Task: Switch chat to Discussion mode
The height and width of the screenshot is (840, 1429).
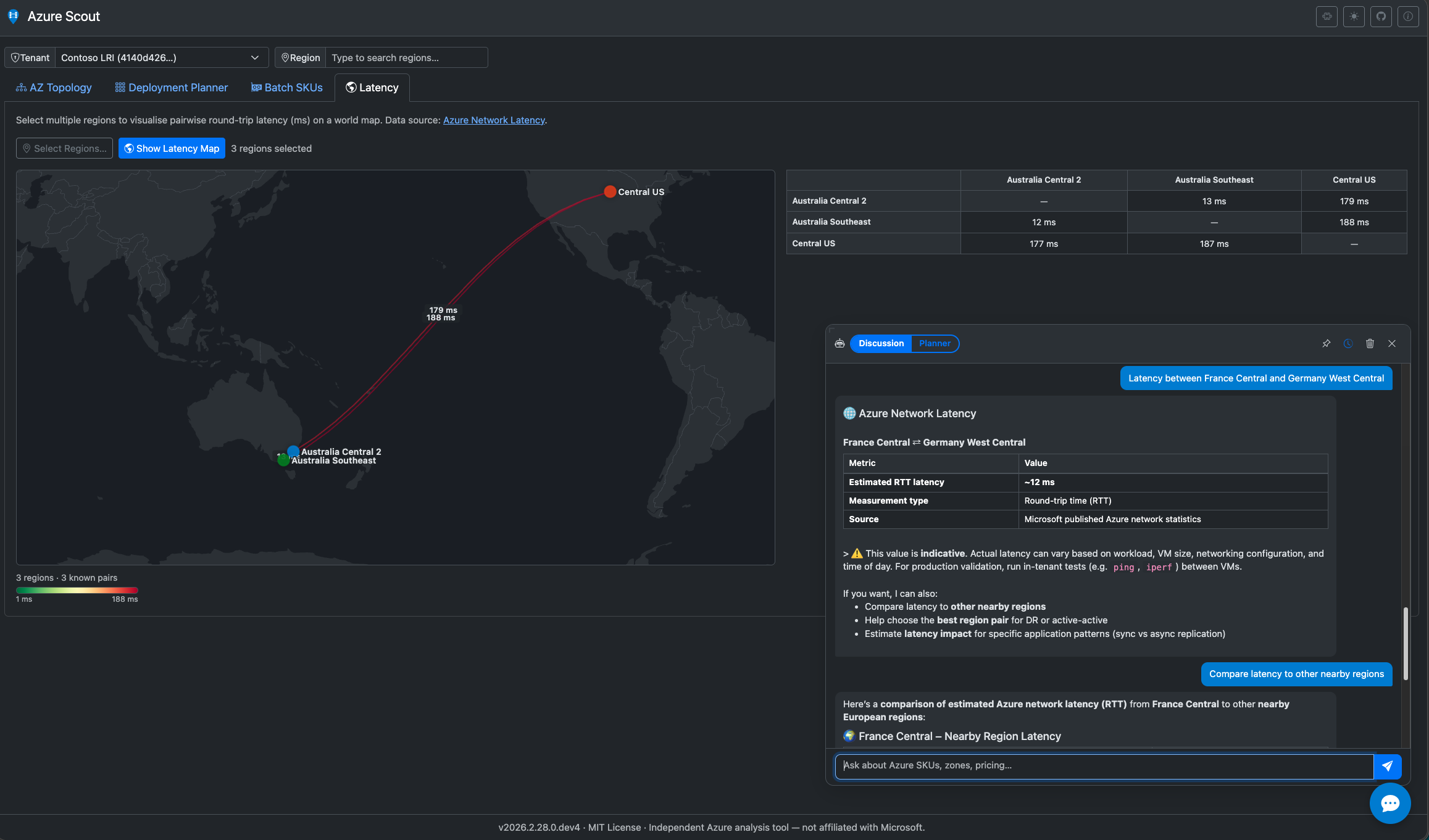Action: pos(881,344)
